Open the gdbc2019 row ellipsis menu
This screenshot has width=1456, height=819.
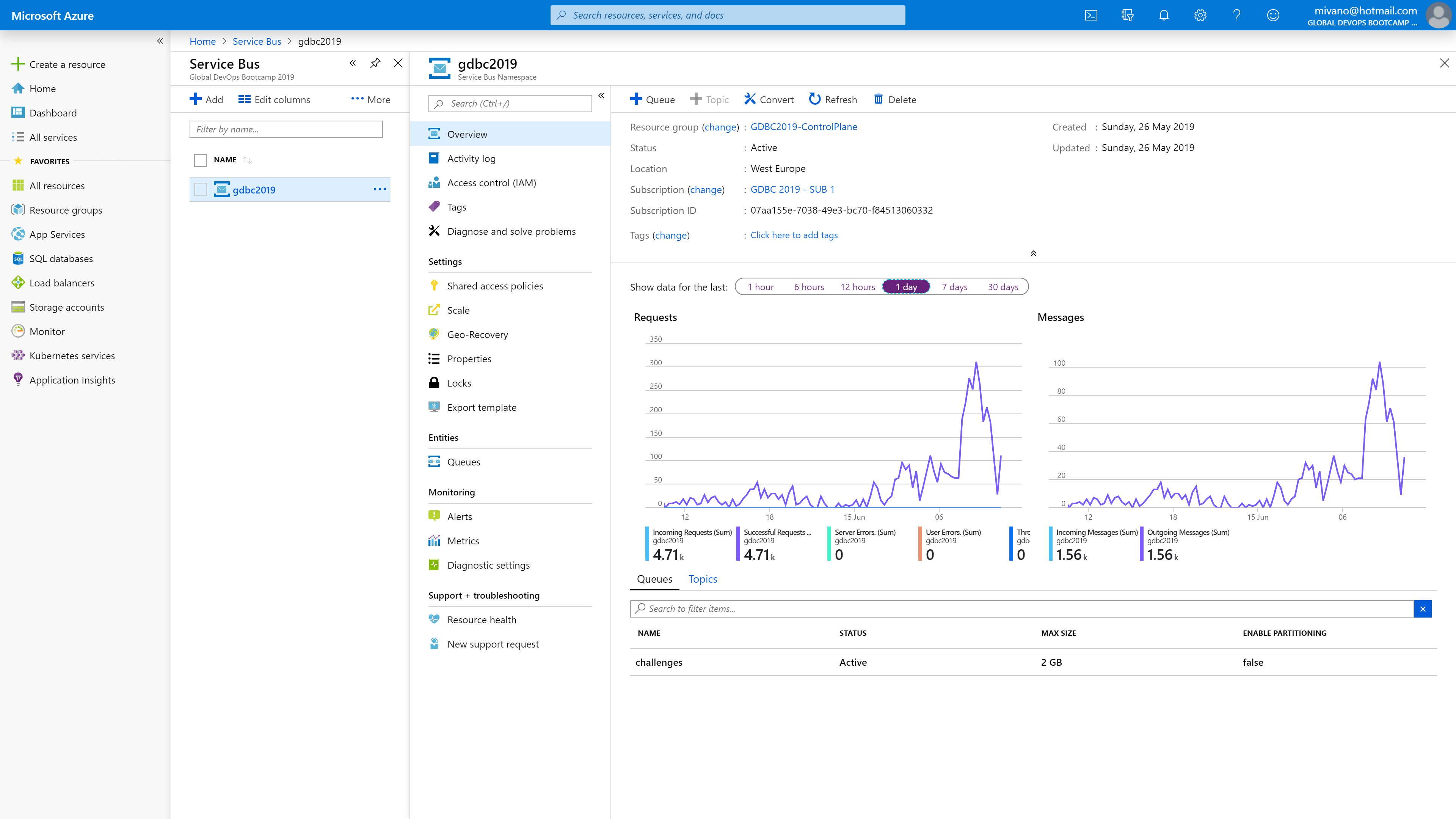coord(380,189)
